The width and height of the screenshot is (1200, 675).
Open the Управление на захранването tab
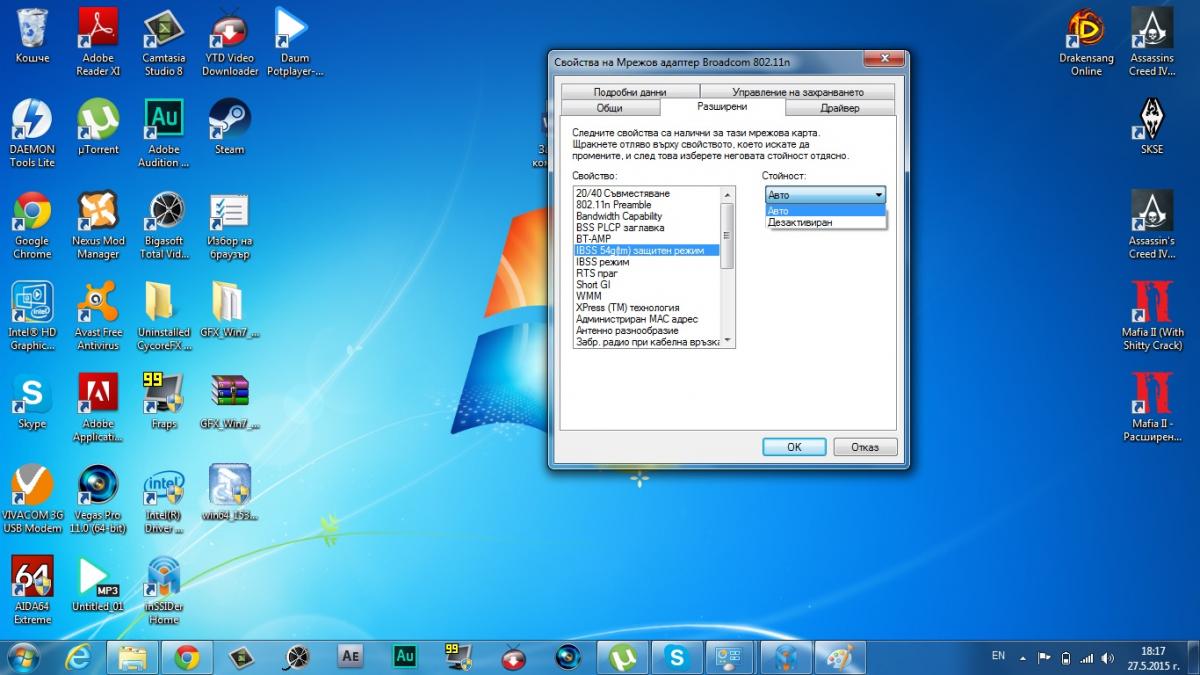tap(811, 93)
